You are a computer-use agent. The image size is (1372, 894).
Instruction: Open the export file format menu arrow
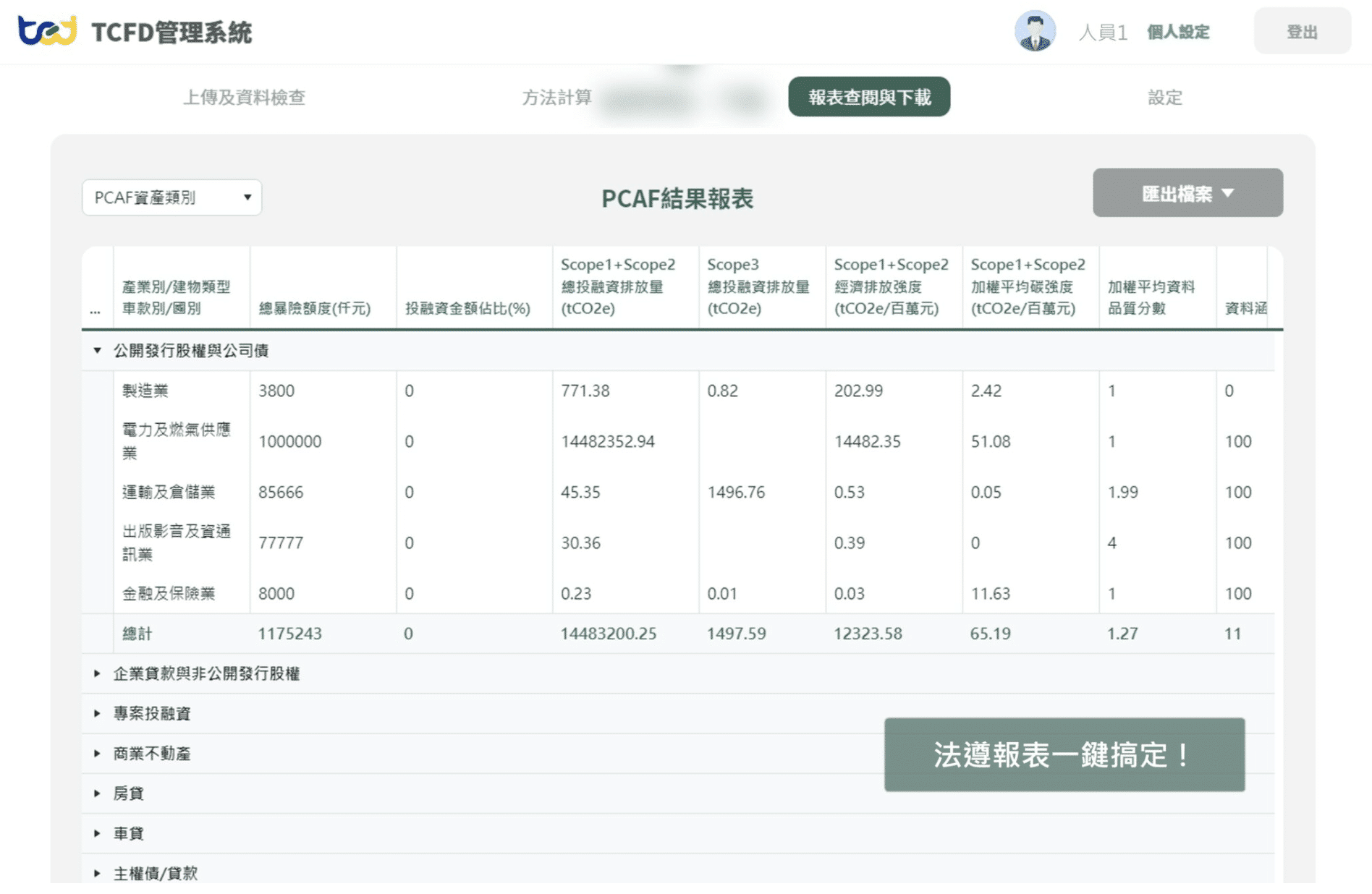tap(1228, 194)
